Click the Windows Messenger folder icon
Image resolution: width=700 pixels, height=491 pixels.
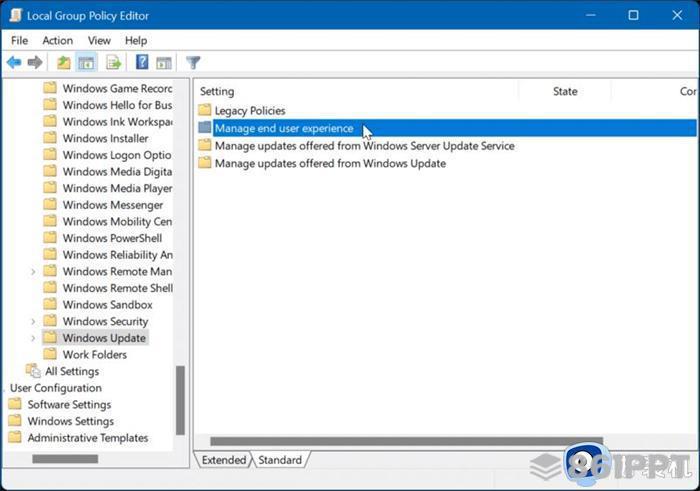(x=50, y=204)
